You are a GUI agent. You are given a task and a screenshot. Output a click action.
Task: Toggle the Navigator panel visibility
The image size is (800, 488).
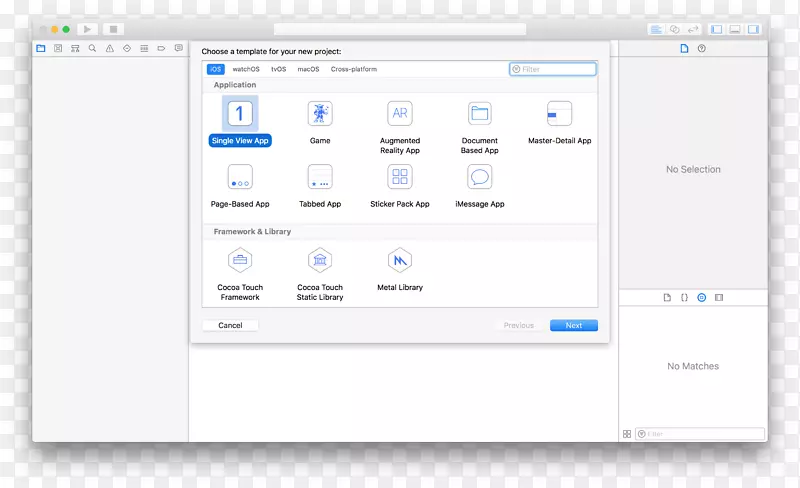point(717,30)
